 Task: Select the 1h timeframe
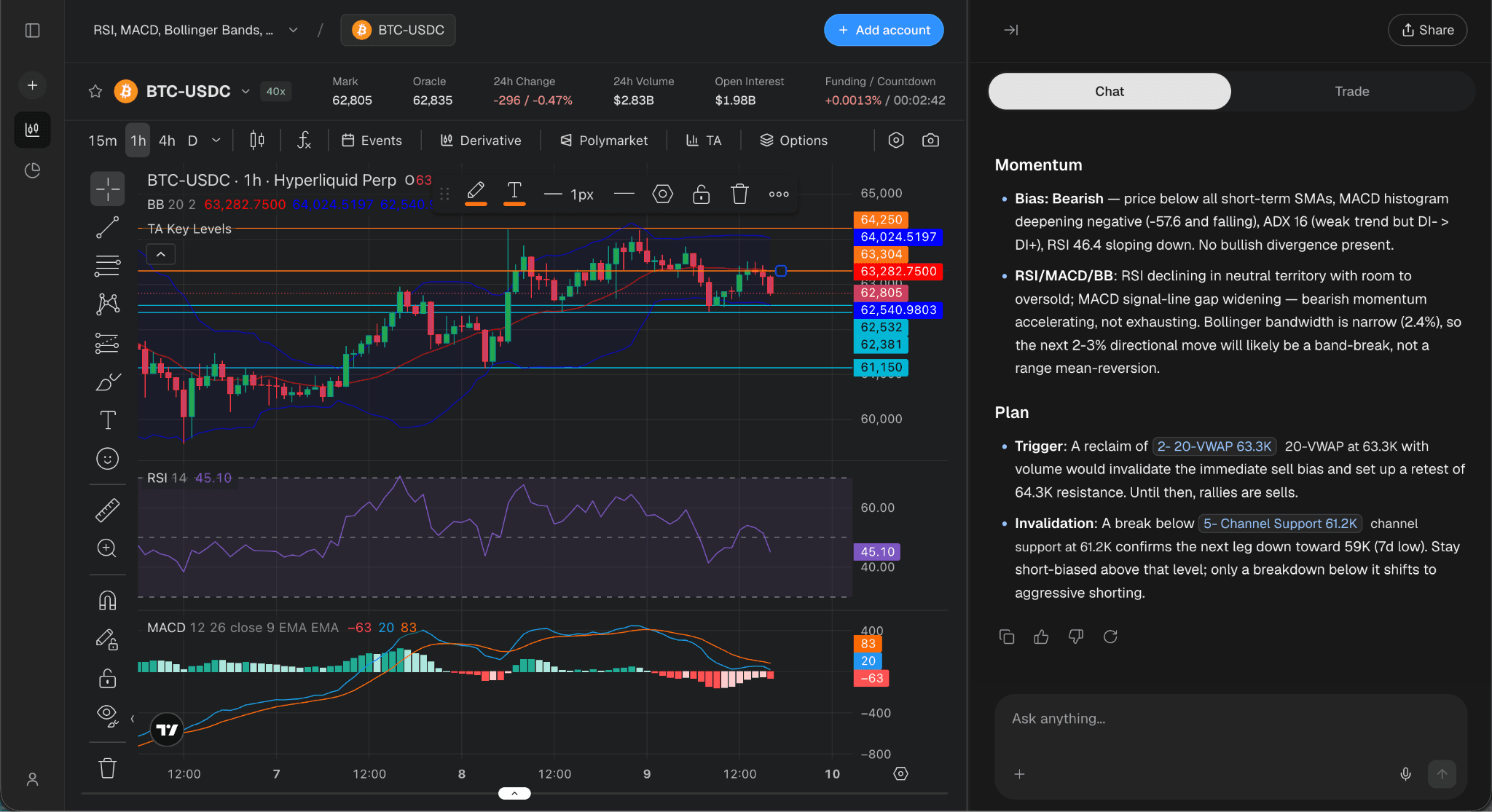click(138, 141)
